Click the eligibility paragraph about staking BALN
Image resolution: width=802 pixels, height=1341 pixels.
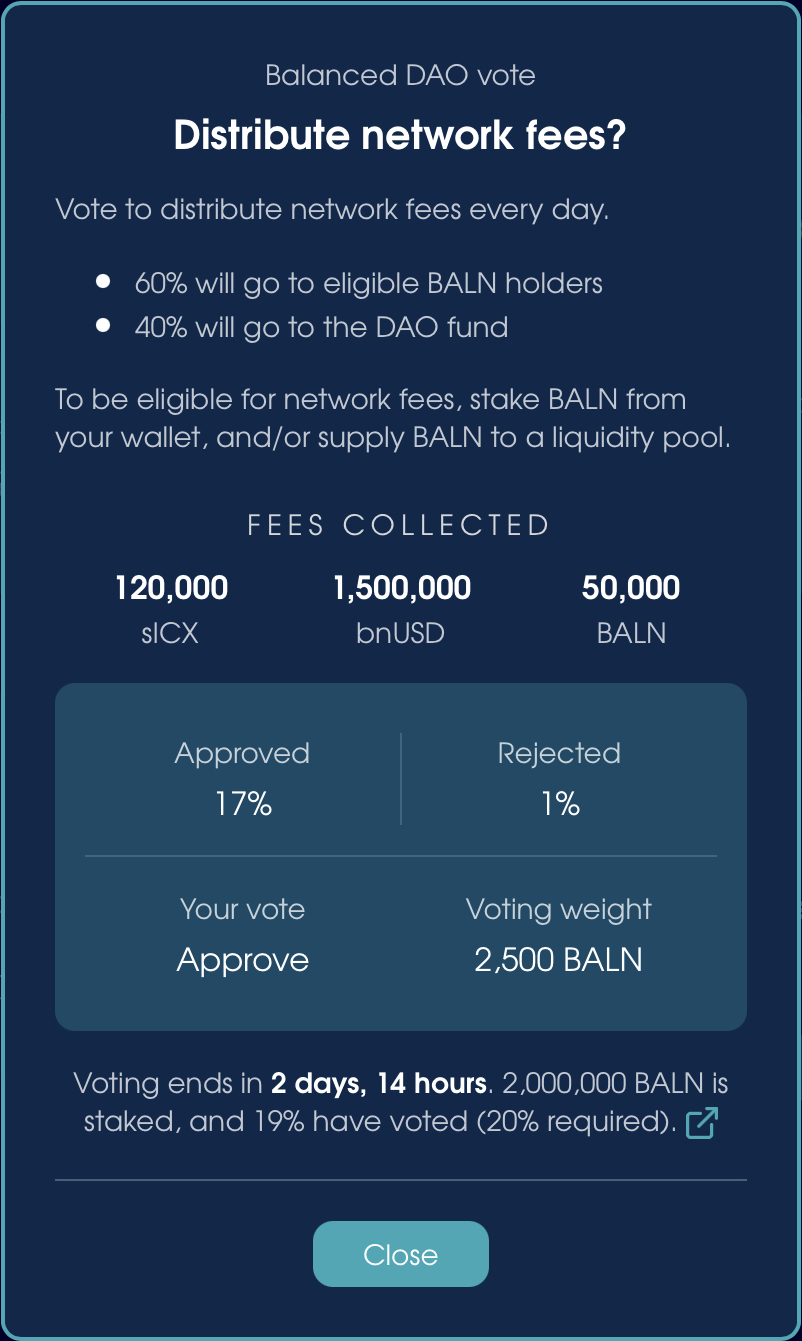click(x=393, y=419)
